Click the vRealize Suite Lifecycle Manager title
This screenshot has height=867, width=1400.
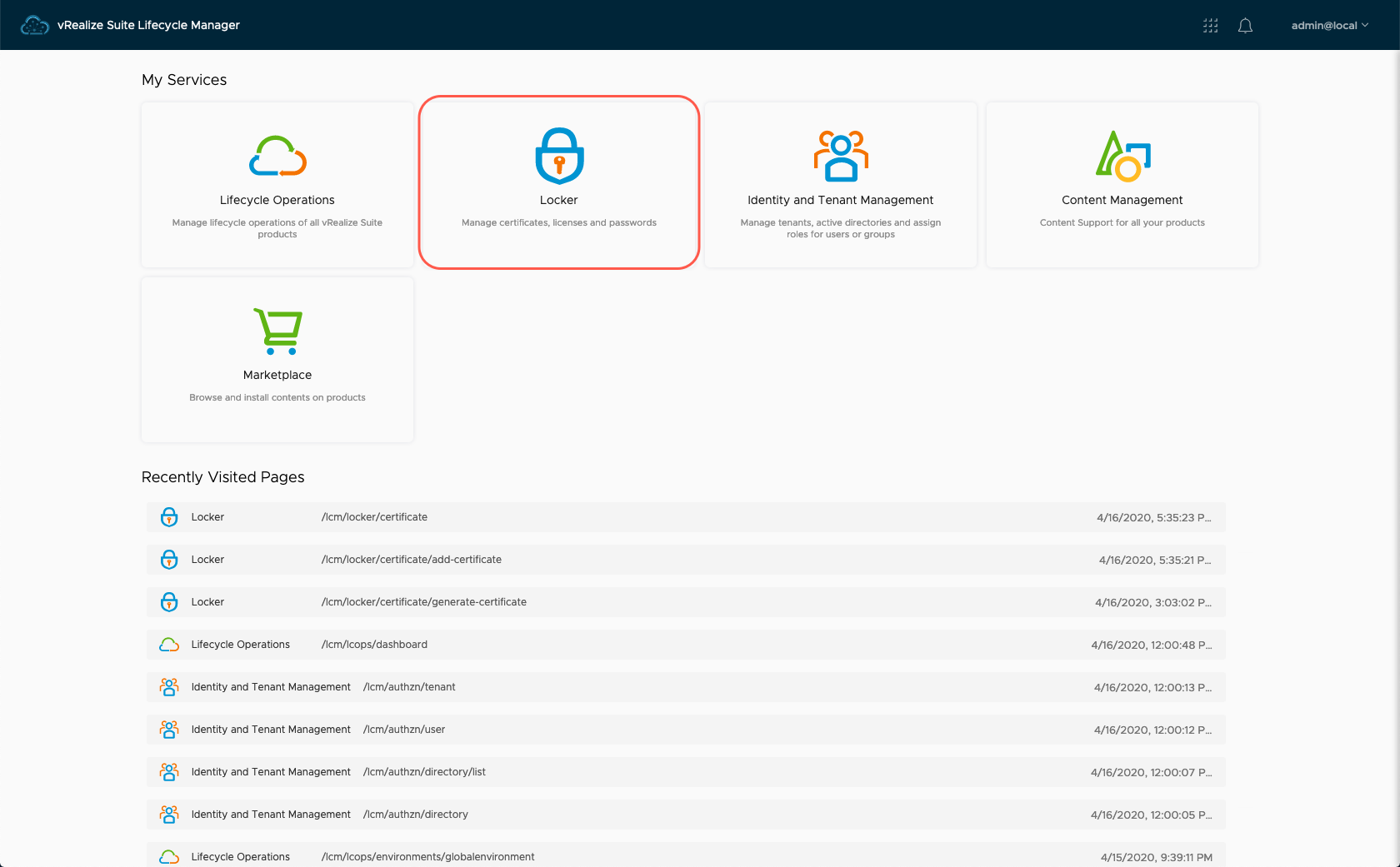click(148, 25)
